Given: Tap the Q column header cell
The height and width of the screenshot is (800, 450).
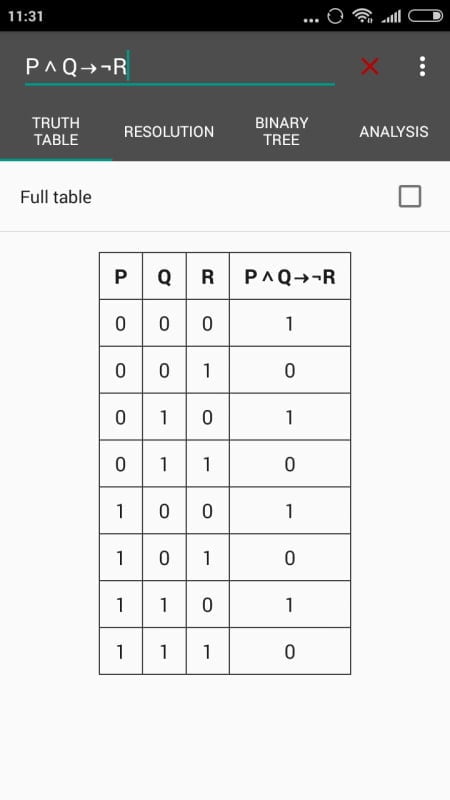Looking at the screenshot, I should pos(164,276).
